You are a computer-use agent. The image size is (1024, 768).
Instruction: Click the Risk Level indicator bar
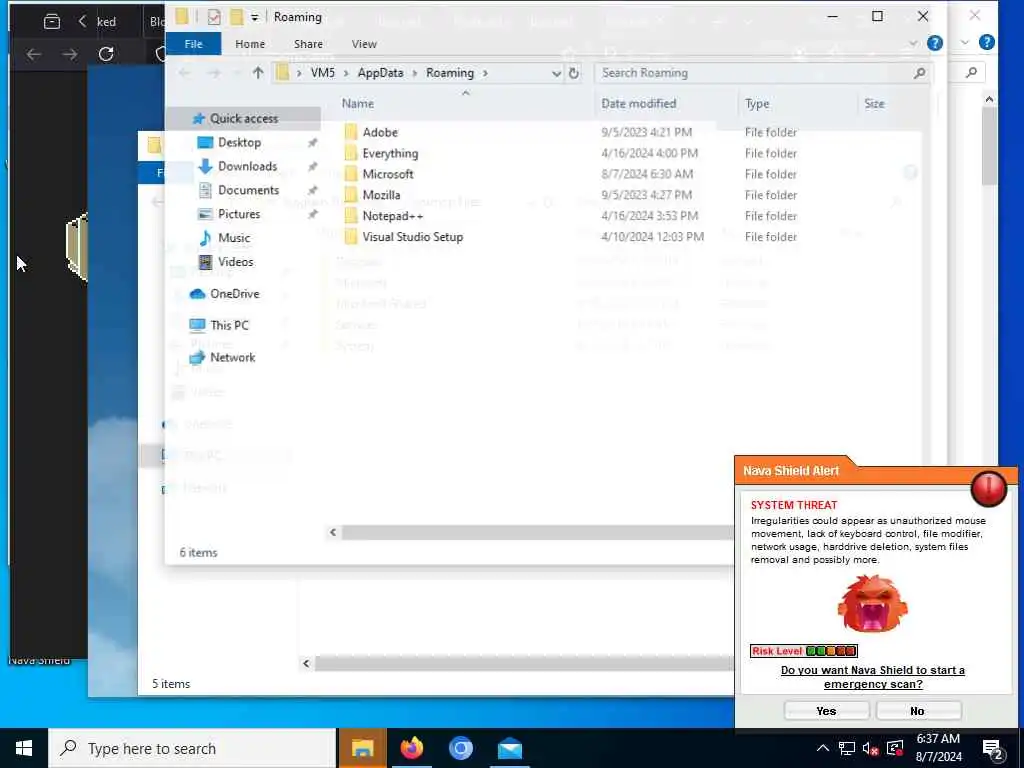[x=803, y=650]
